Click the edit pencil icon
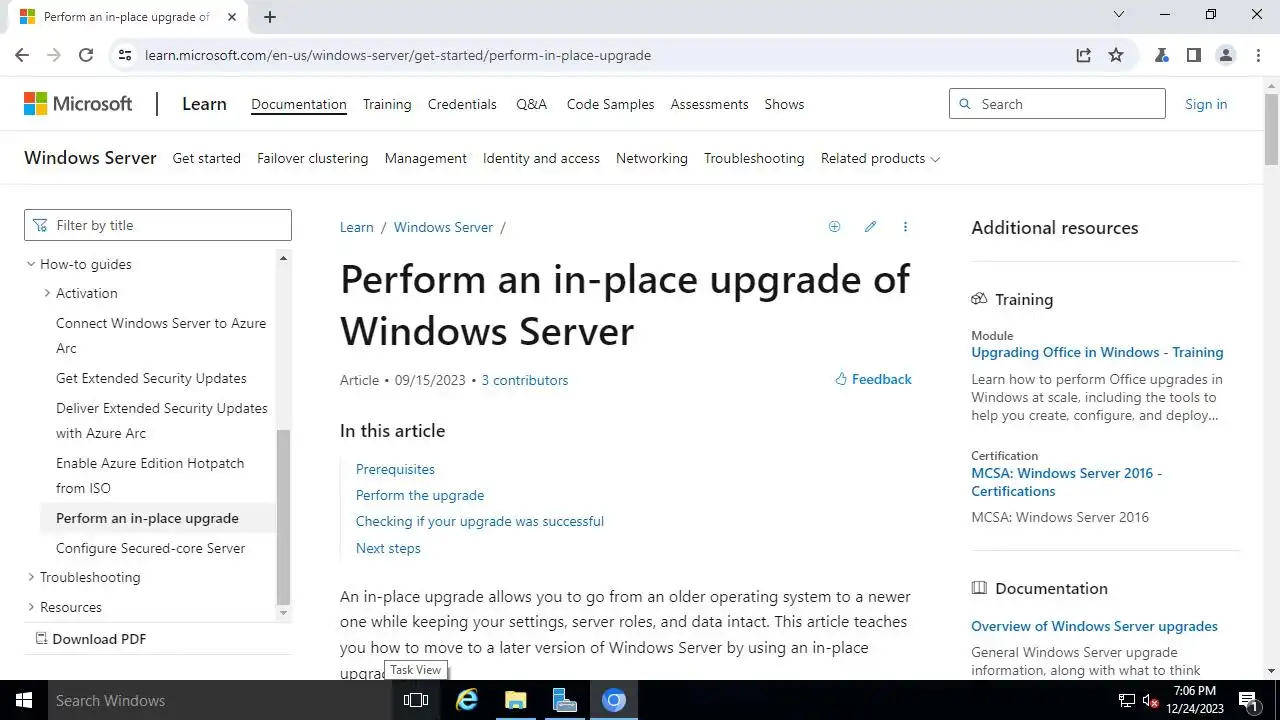Screen dimensions: 1280x720 [870, 227]
